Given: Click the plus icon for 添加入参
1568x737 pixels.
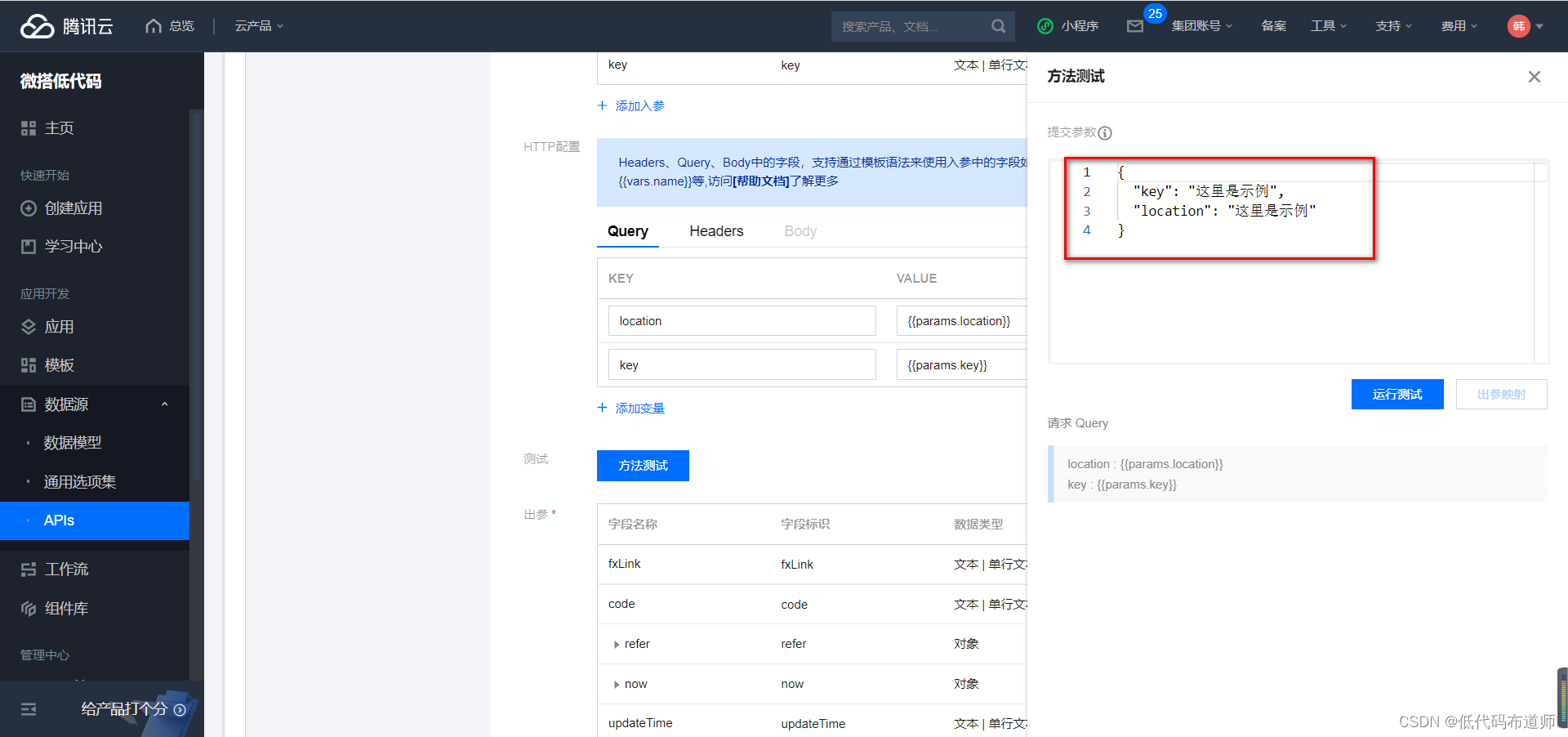Looking at the screenshot, I should [603, 105].
